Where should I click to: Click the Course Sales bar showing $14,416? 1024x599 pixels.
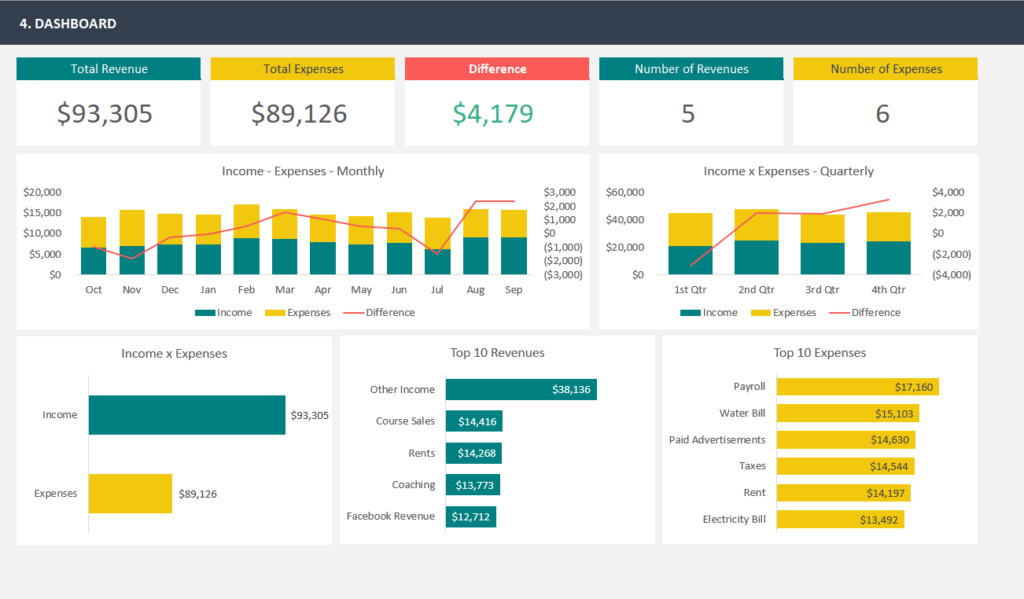474,421
